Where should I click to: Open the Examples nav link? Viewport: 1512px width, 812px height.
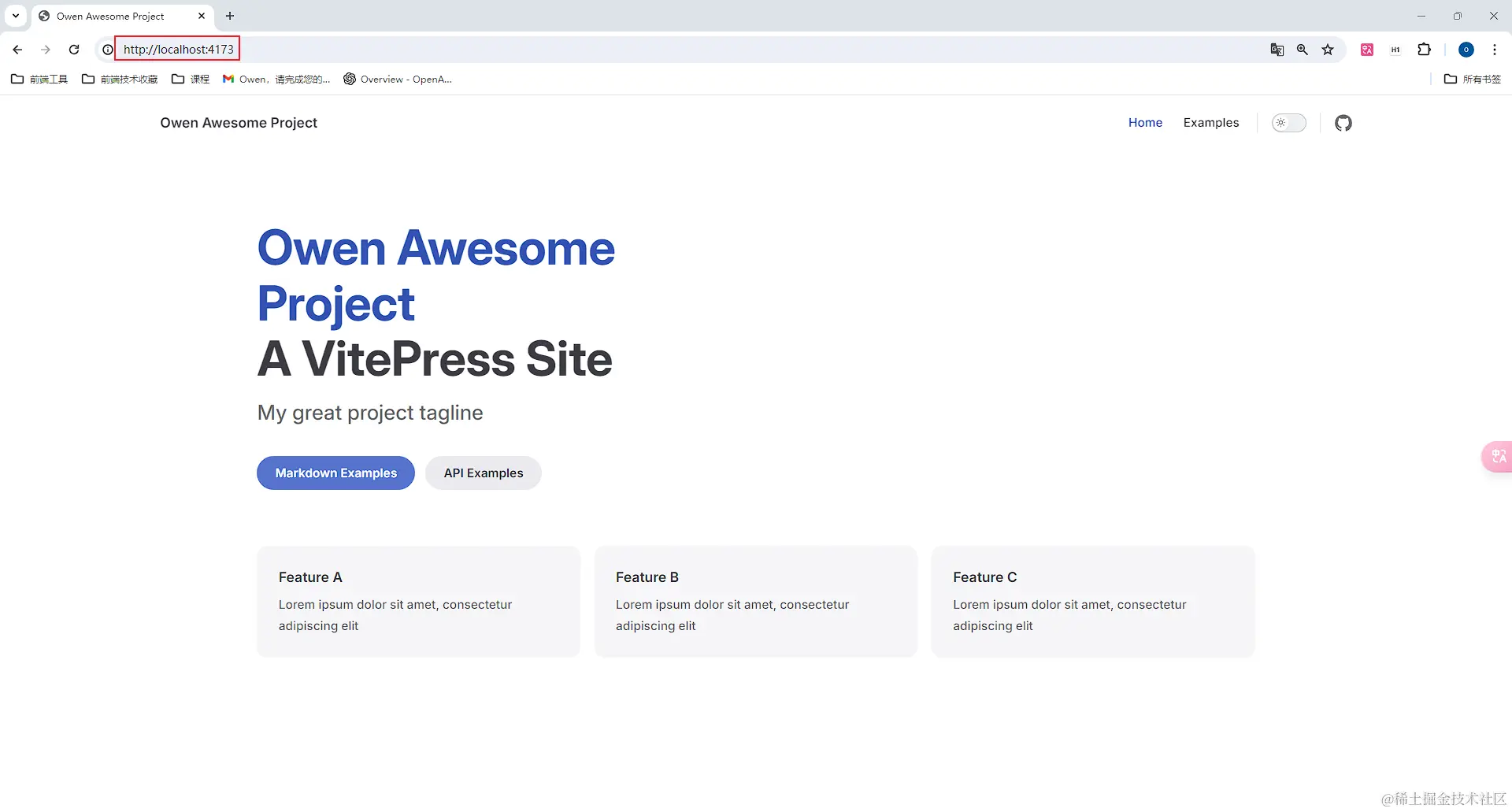(x=1211, y=123)
